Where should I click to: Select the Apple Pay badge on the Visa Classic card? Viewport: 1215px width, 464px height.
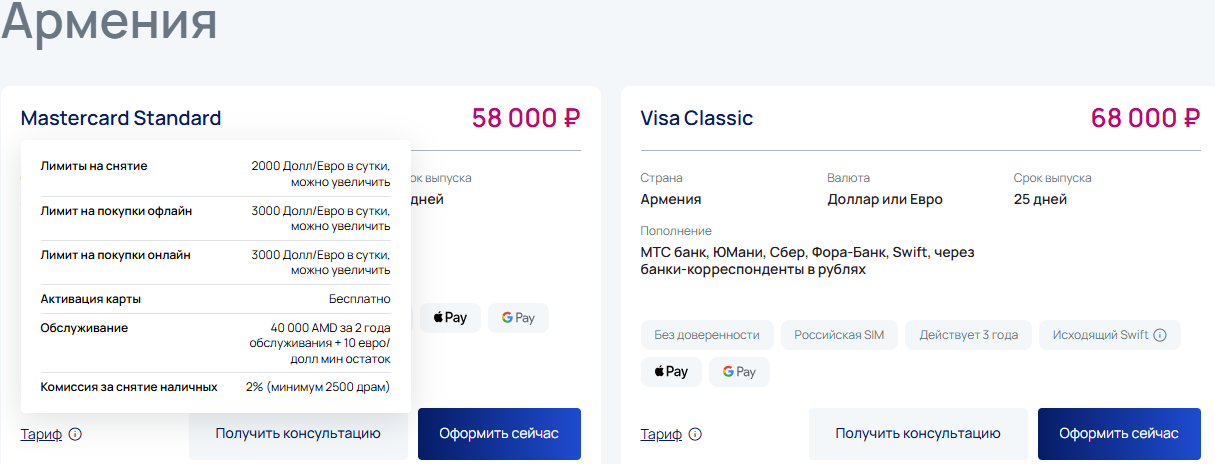click(x=671, y=372)
